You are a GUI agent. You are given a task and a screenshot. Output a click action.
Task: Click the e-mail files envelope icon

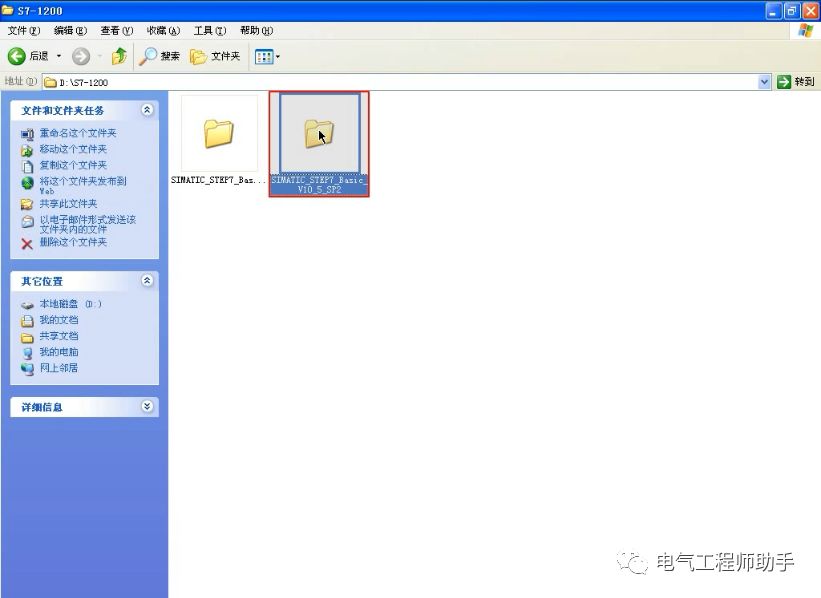27,222
